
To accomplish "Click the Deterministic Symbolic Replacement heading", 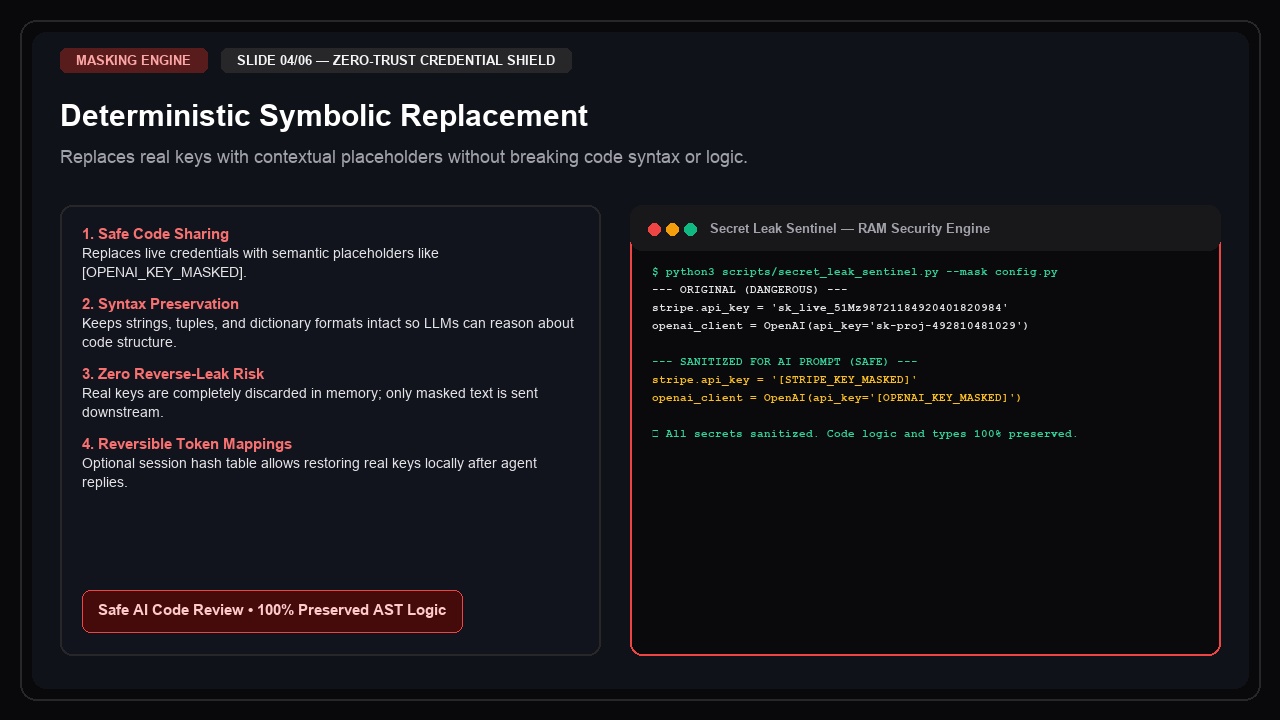I will point(324,116).
